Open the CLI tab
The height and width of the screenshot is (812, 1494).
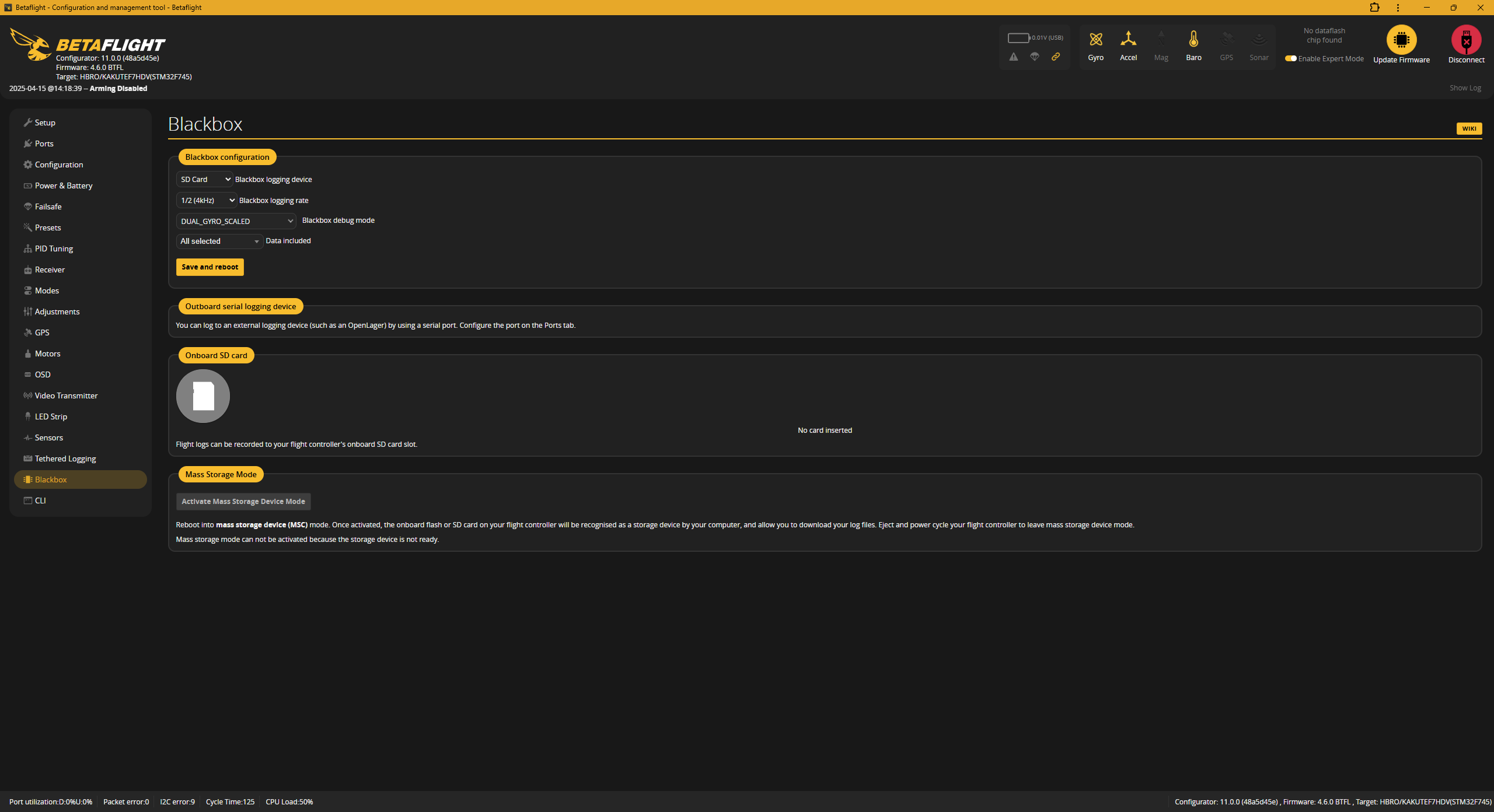point(81,501)
